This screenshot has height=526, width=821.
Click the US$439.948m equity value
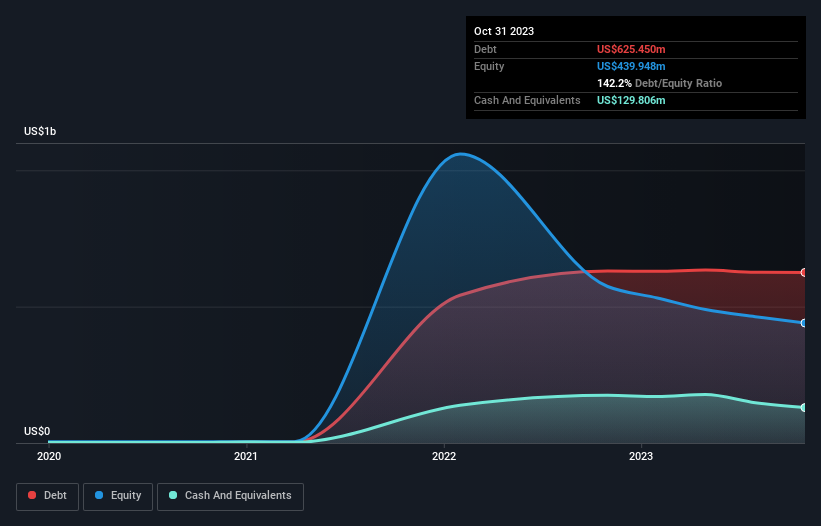point(631,66)
